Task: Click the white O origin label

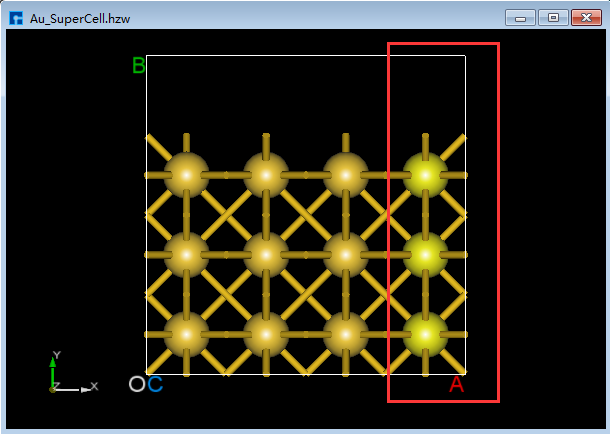Action: click(x=137, y=384)
